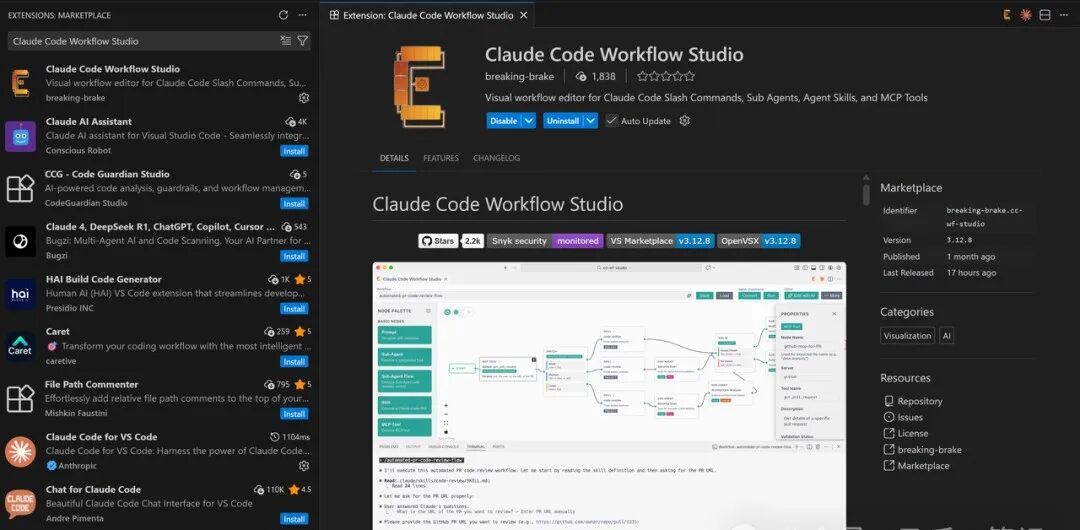Image resolution: width=1080 pixels, height=530 pixels.
Task: Select the Extension: Claude Code Workflow Studio editor tab
Action: tap(428, 15)
